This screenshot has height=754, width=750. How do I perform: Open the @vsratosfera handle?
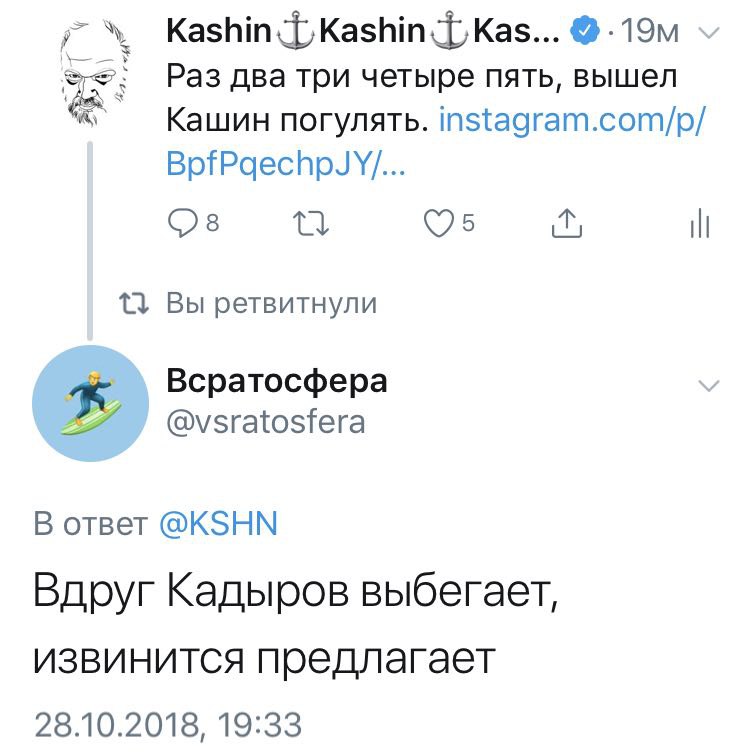[x=264, y=422]
